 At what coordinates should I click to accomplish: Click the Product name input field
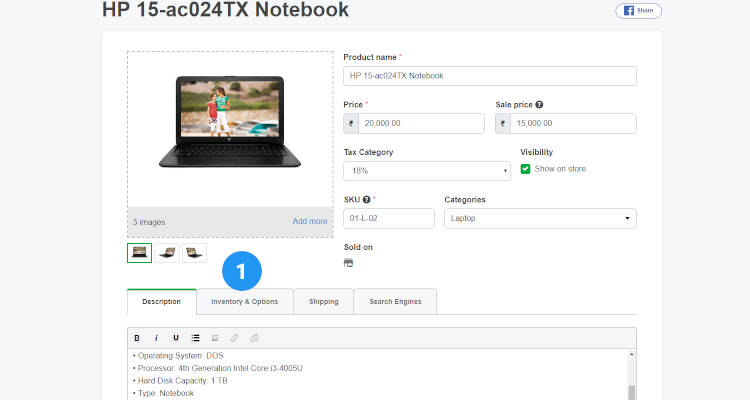coord(490,76)
